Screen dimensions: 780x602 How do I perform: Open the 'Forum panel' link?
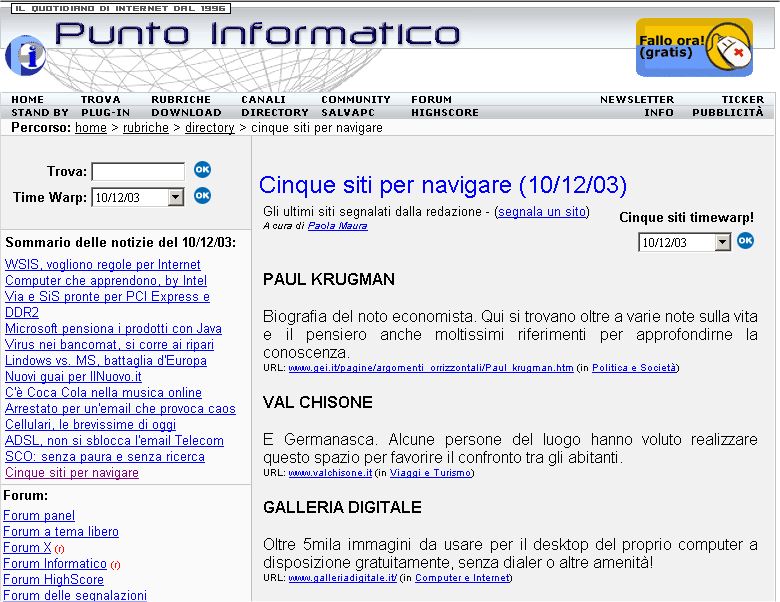(39, 515)
